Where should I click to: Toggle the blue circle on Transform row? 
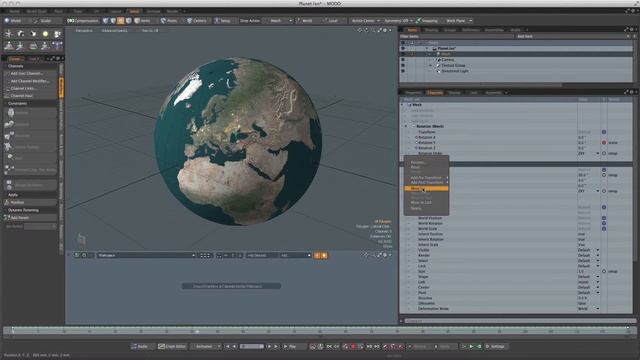point(604,132)
